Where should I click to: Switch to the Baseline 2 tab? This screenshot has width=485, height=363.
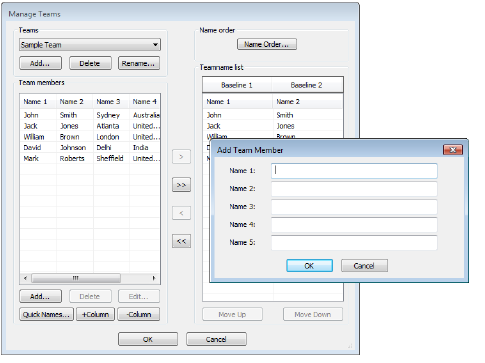point(306,85)
